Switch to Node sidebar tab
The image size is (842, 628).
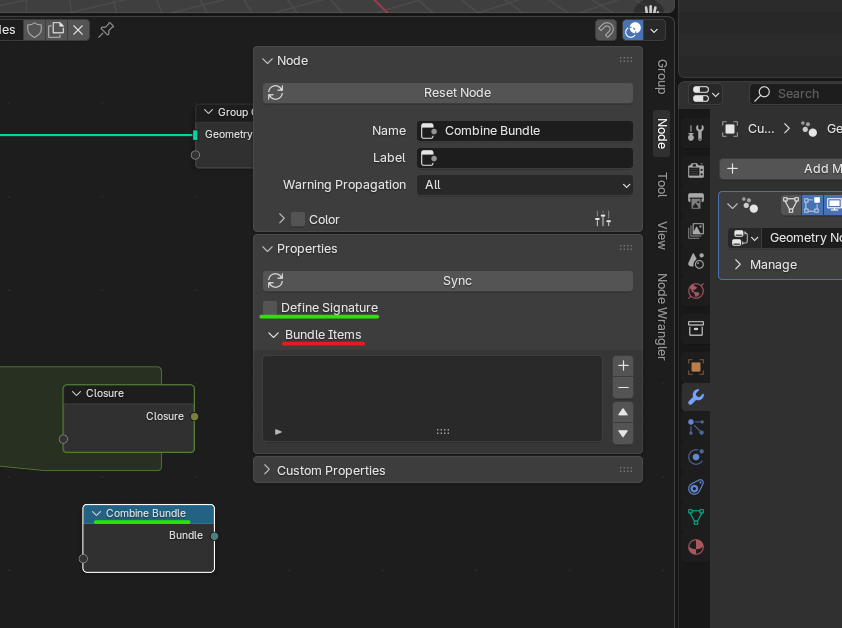pyautogui.click(x=662, y=134)
